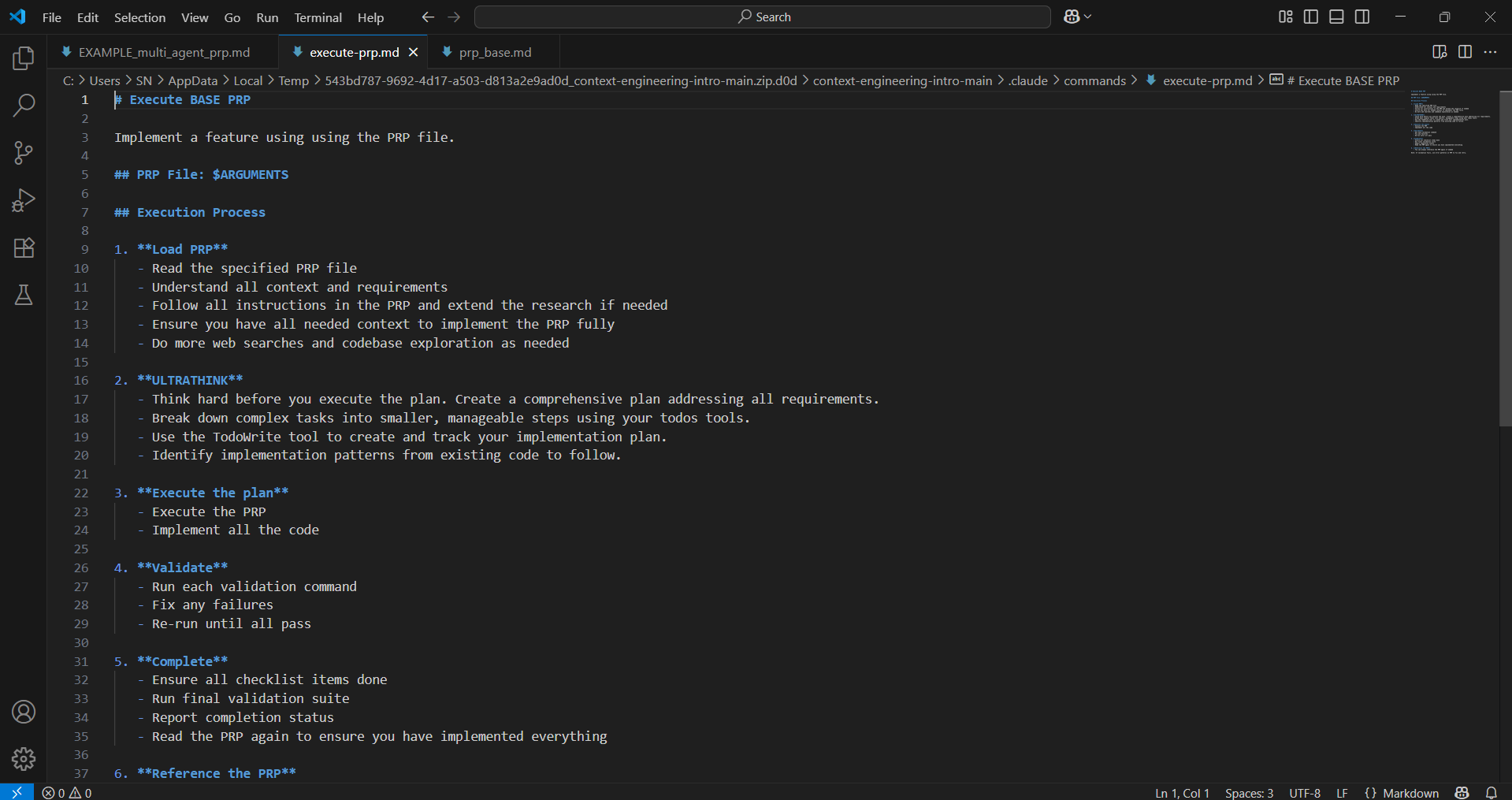
Task: Expand the commands breadcrumb segment
Action: [1094, 80]
